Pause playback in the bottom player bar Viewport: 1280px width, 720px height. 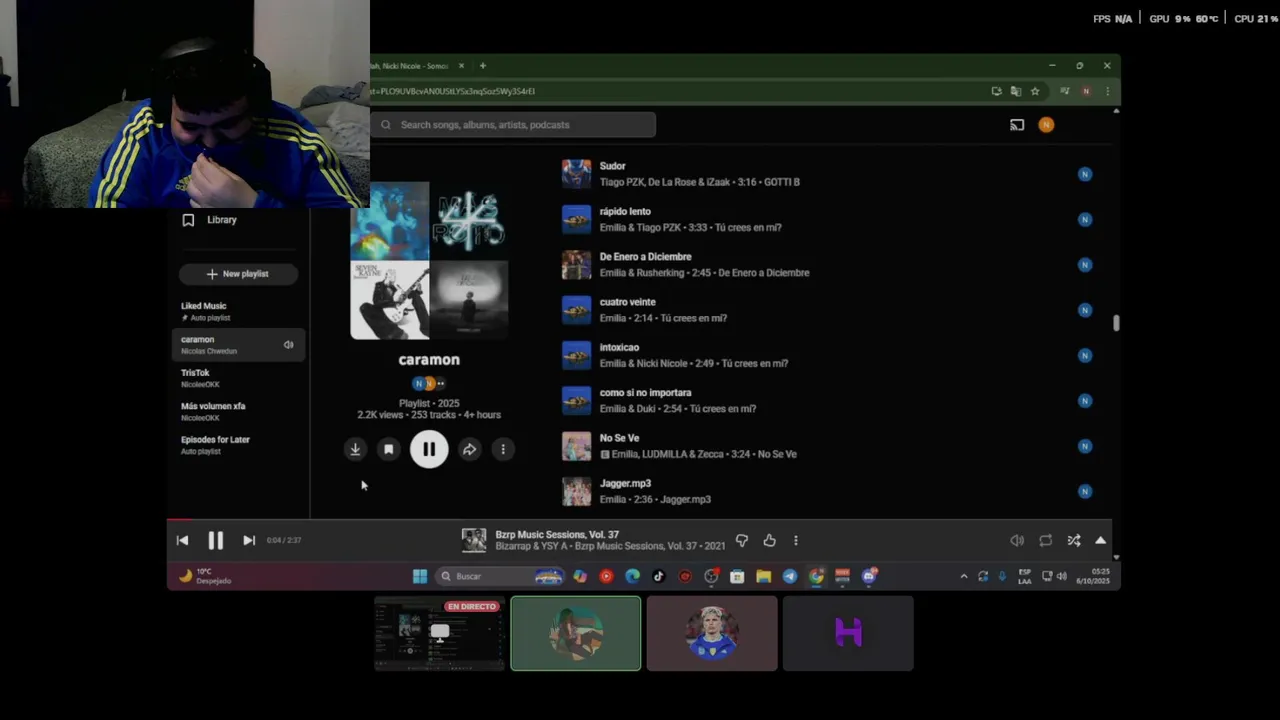(215, 540)
